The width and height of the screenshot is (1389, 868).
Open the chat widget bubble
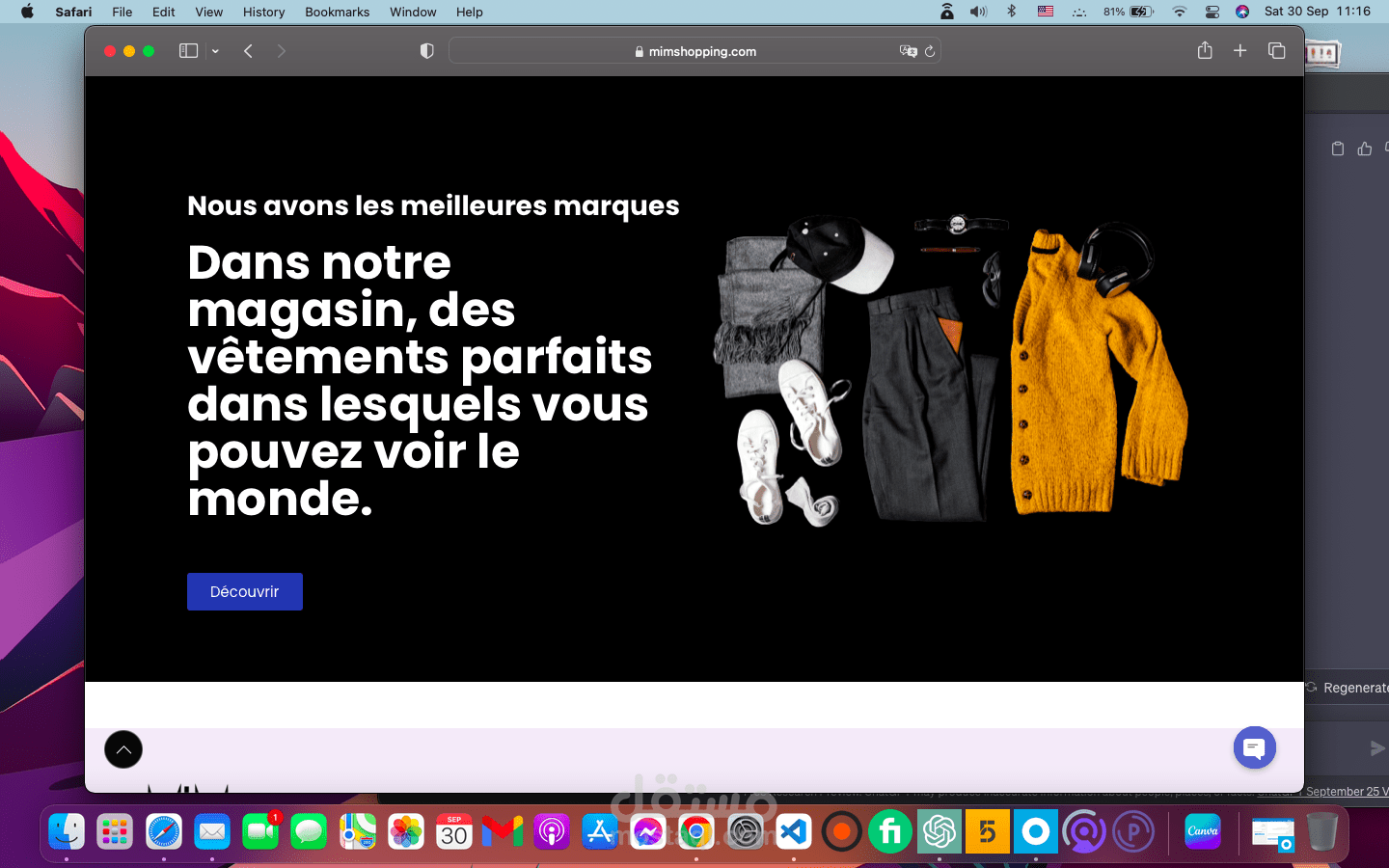(1254, 747)
